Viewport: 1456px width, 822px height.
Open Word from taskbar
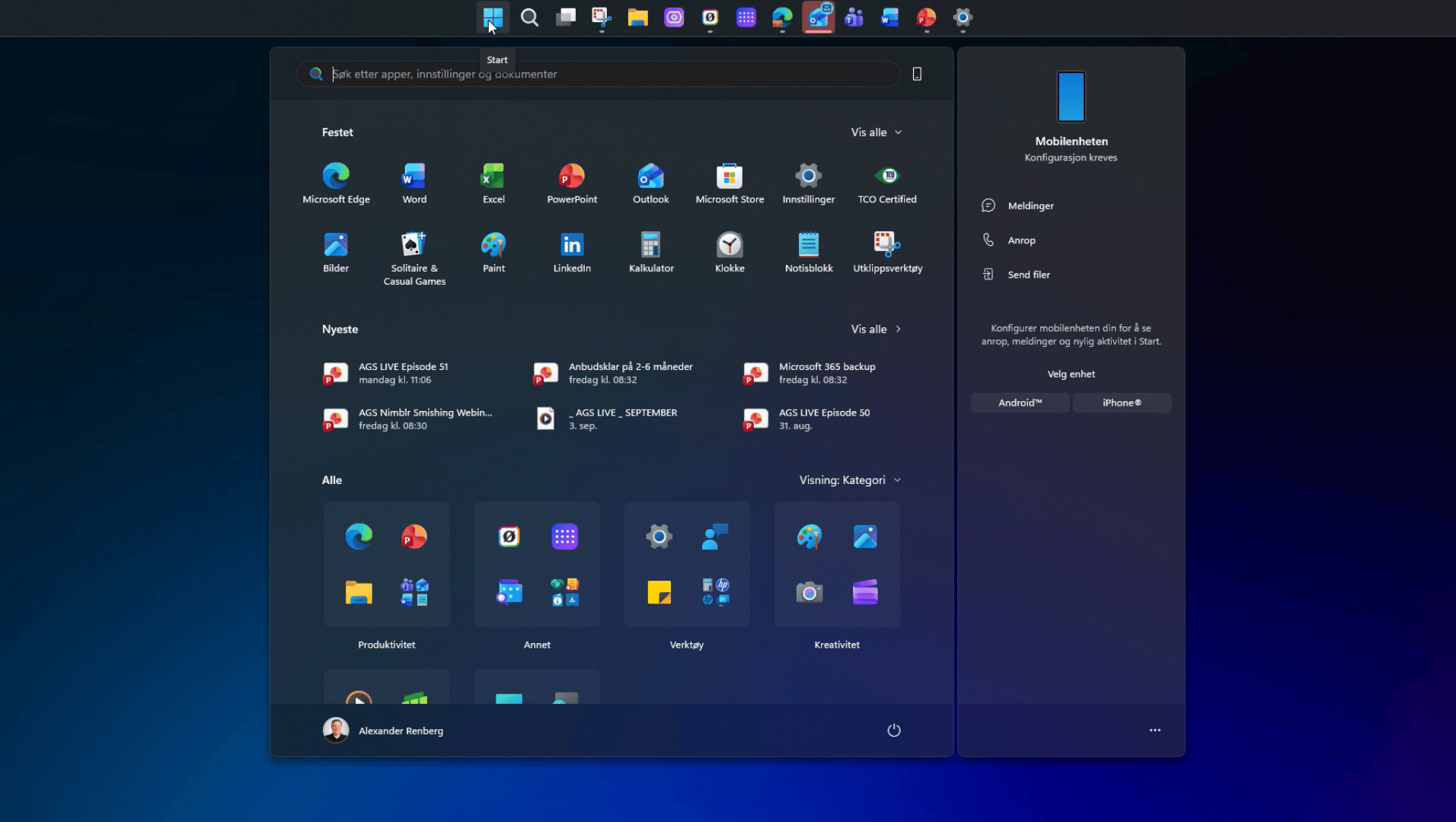coord(890,18)
